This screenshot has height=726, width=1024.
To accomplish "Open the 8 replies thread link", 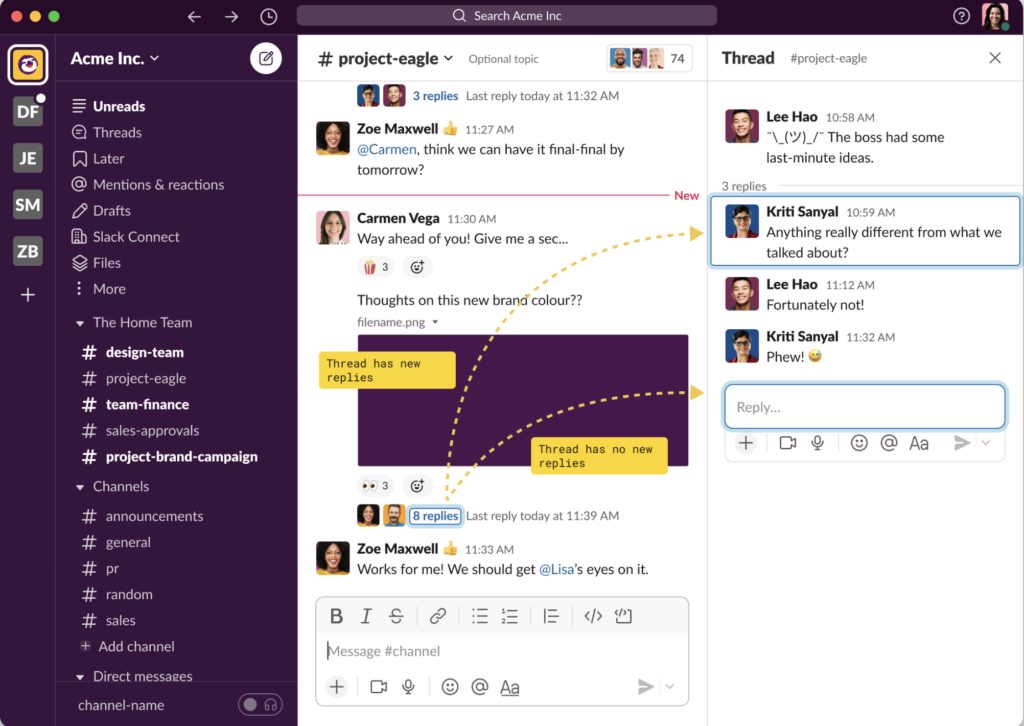I will pyautogui.click(x=436, y=516).
